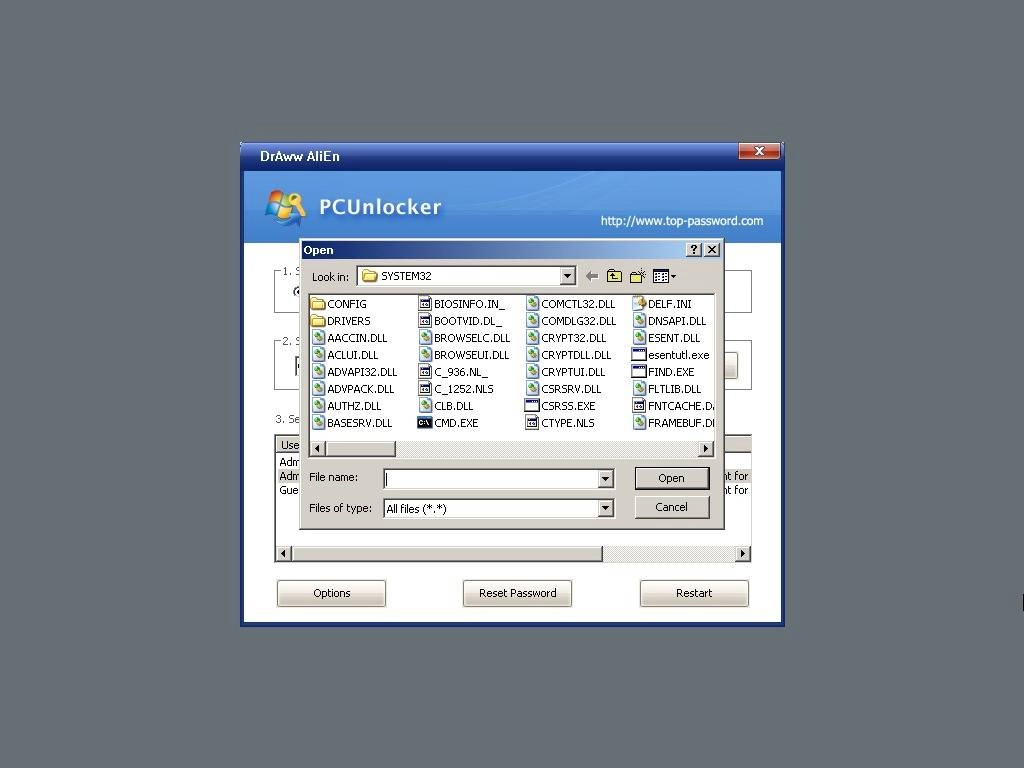Image resolution: width=1024 pixels, height=768 pixels.
Task: Select FNTCACHE.DAT file entry
Action: (673, 406)
